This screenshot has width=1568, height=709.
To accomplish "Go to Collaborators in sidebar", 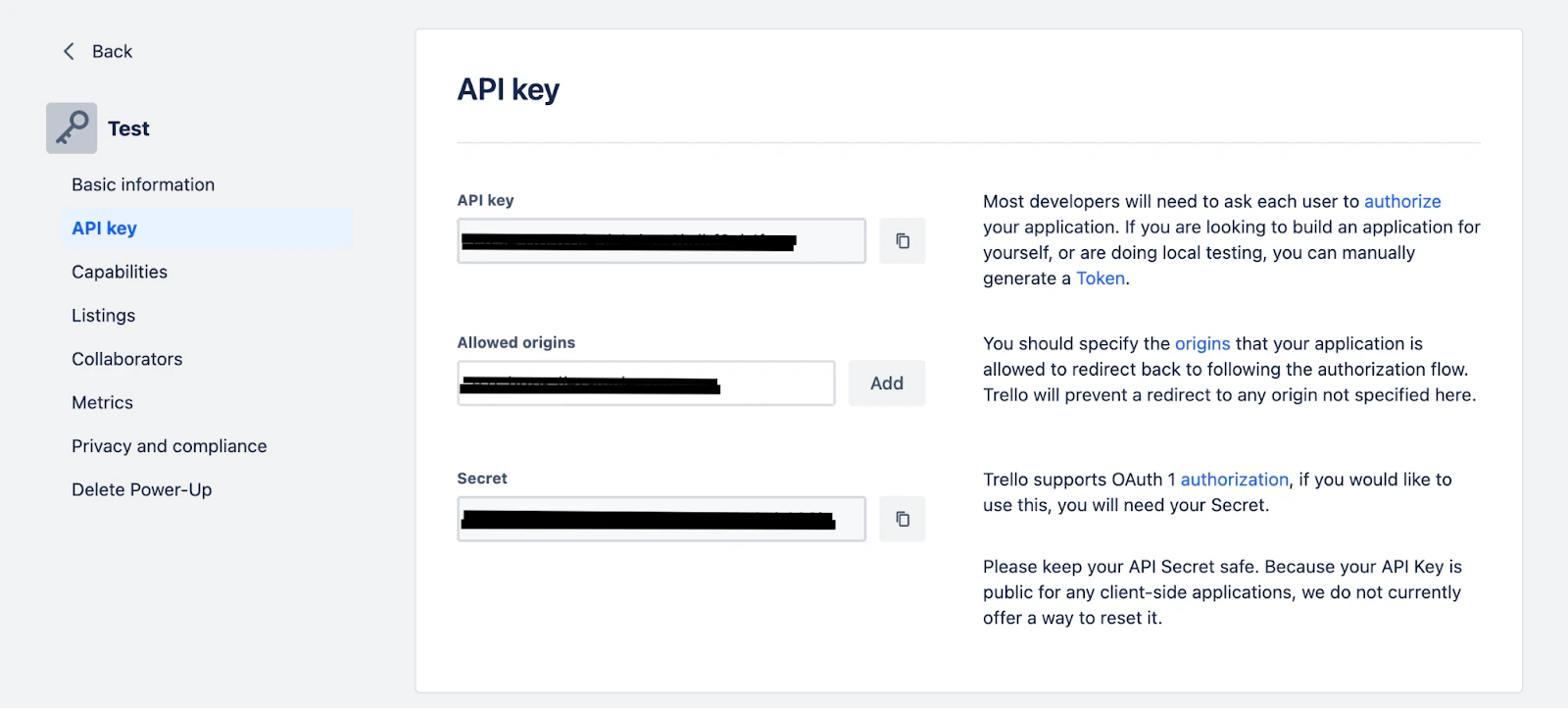I will point(127,359).
